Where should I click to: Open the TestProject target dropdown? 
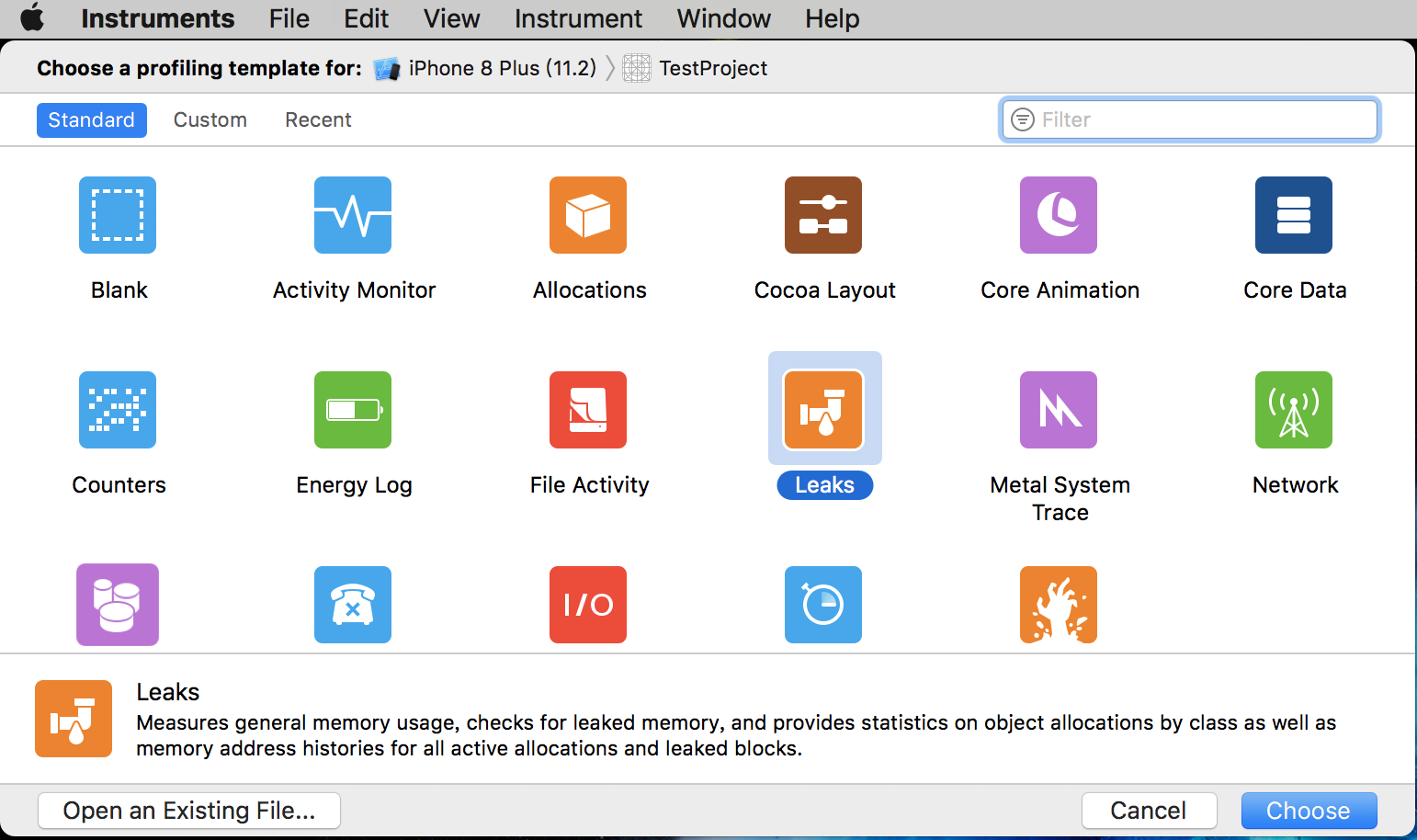point(696,68)
